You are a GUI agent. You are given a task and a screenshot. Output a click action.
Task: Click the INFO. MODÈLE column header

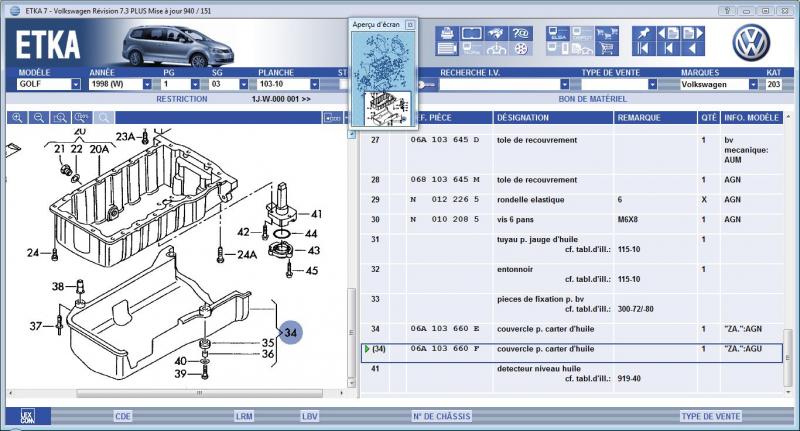pos(751,118)
